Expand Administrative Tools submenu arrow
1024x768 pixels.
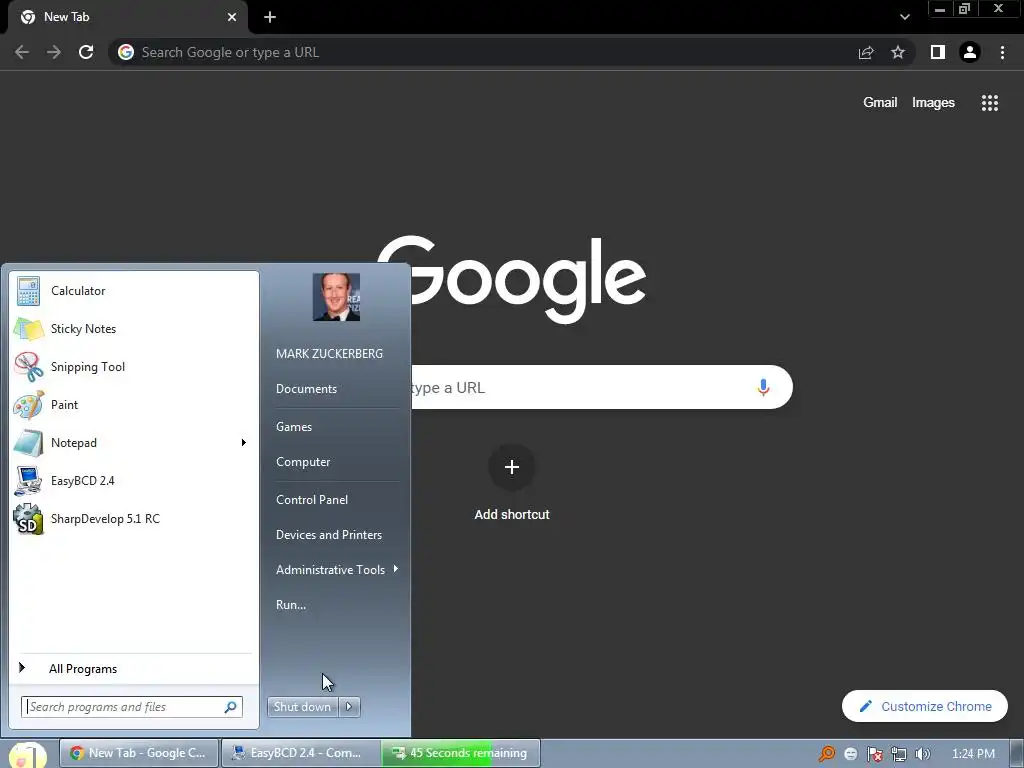(x=396, y=569)
